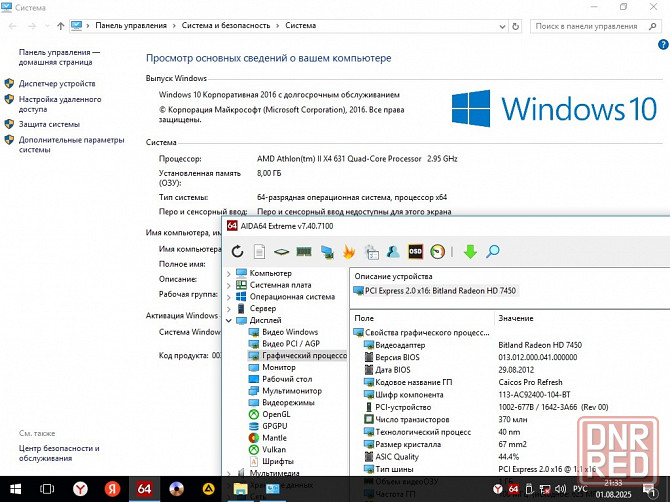The width and height of the screenshot is (670, 502).
Task: Open the Windows Start menu
Action: (16, 489)
